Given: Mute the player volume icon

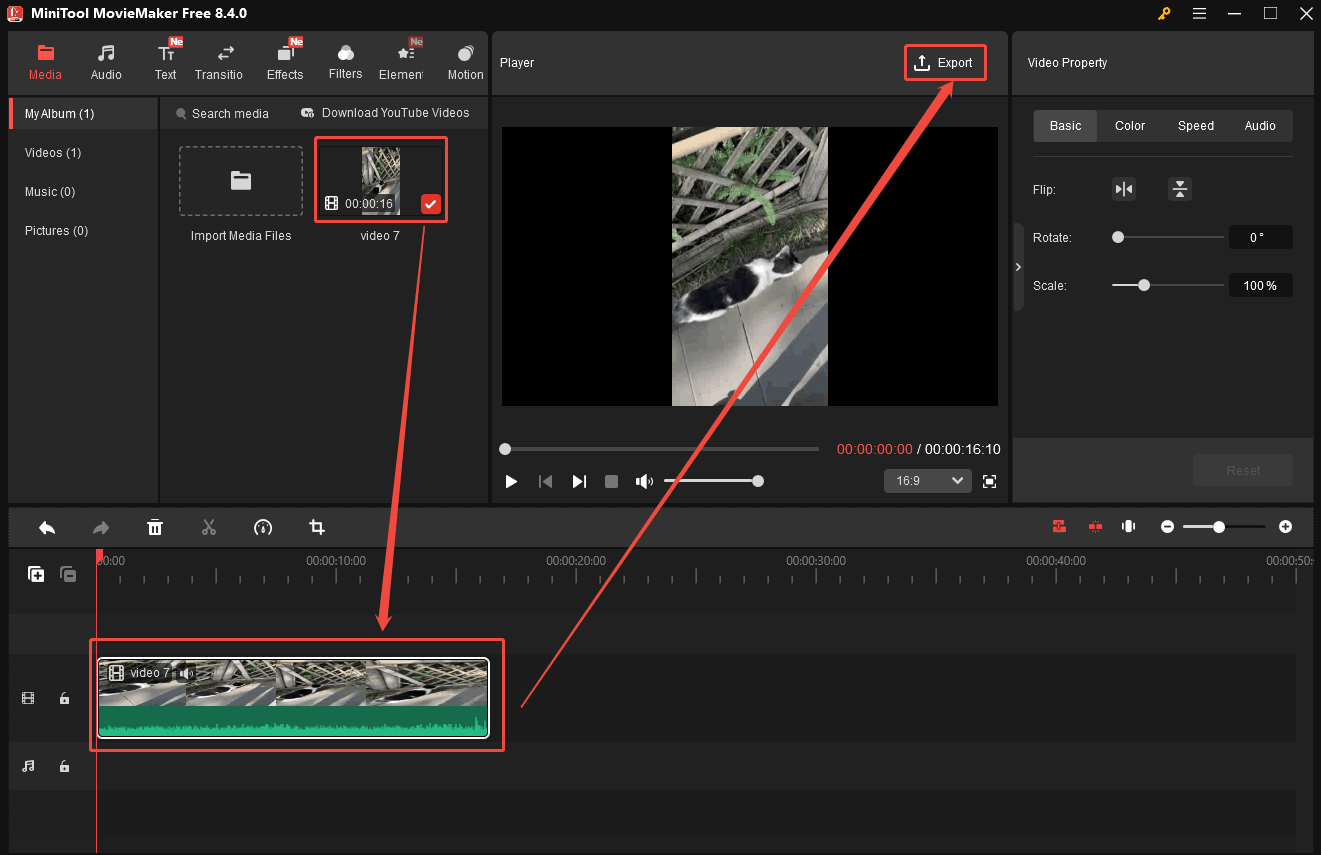Looking at the screenshot, I should (x=644, y=481).
